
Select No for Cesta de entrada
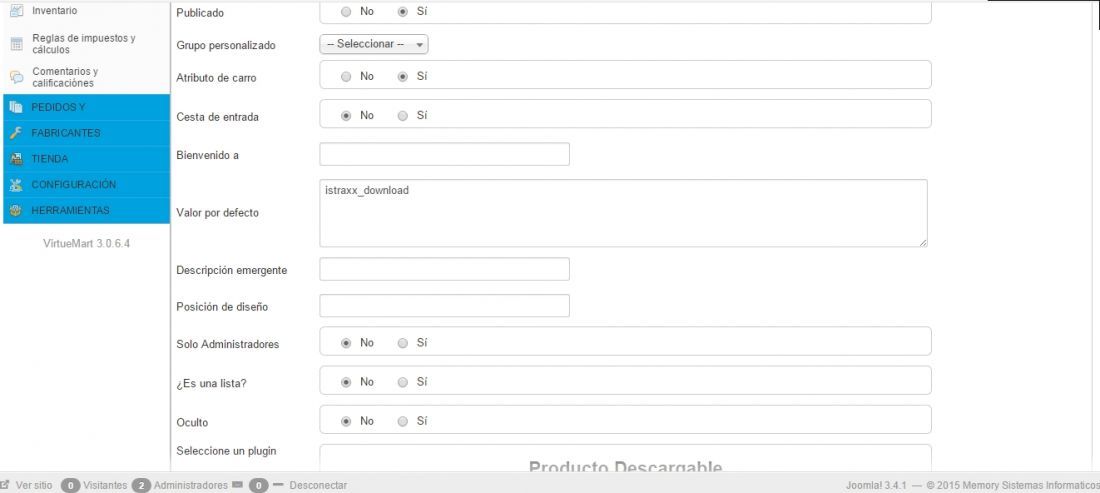[x=346, y=116]
